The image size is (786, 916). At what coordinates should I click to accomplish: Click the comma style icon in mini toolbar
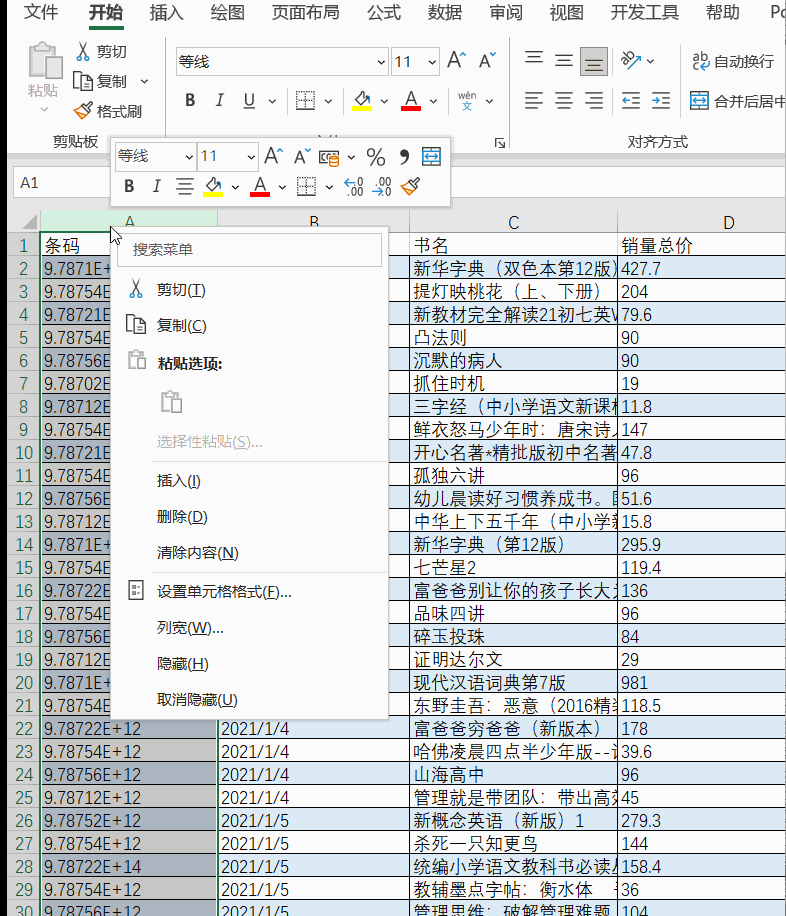tap(404, 157)
